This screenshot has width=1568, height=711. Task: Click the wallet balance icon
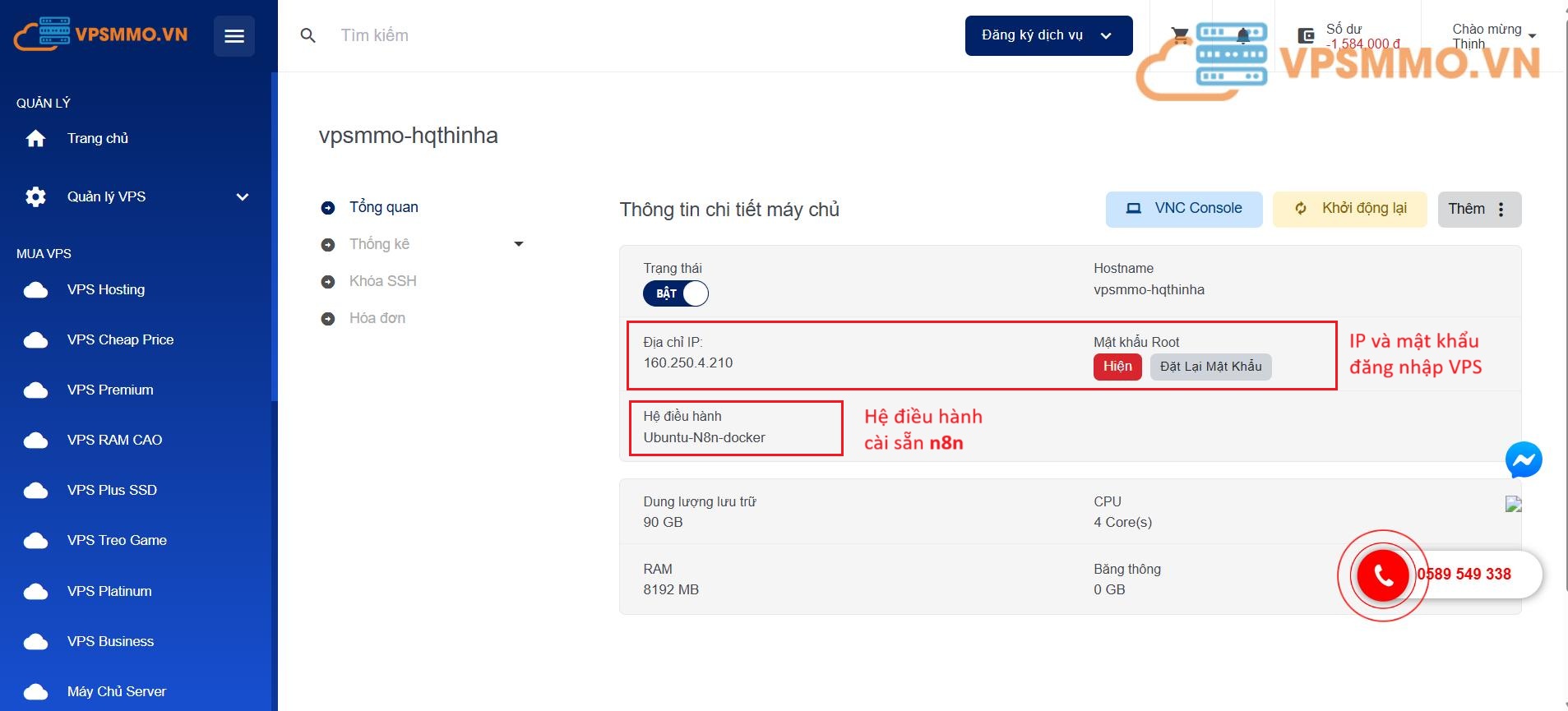pyautogui.click(x=1306, y=35)
